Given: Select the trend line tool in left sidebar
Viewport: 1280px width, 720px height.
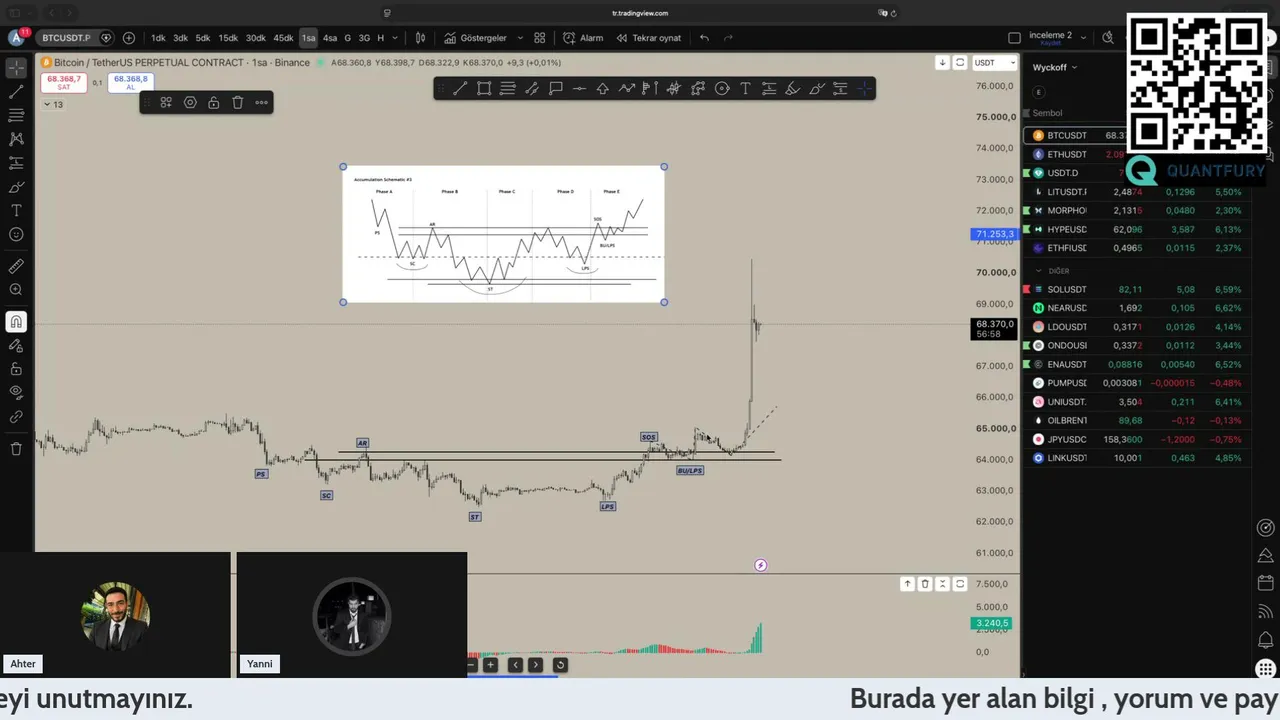Looking at the screenshot, I should tap(16, 92).
